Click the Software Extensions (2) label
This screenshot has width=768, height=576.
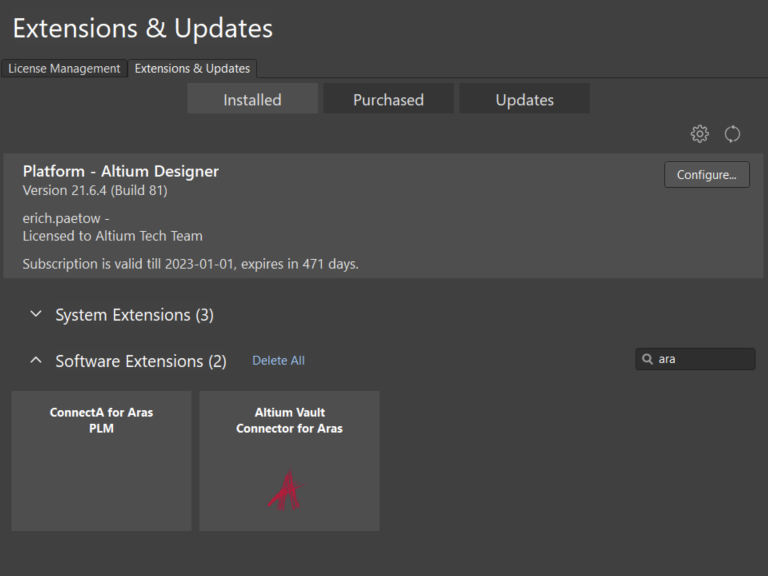point(141,361)
